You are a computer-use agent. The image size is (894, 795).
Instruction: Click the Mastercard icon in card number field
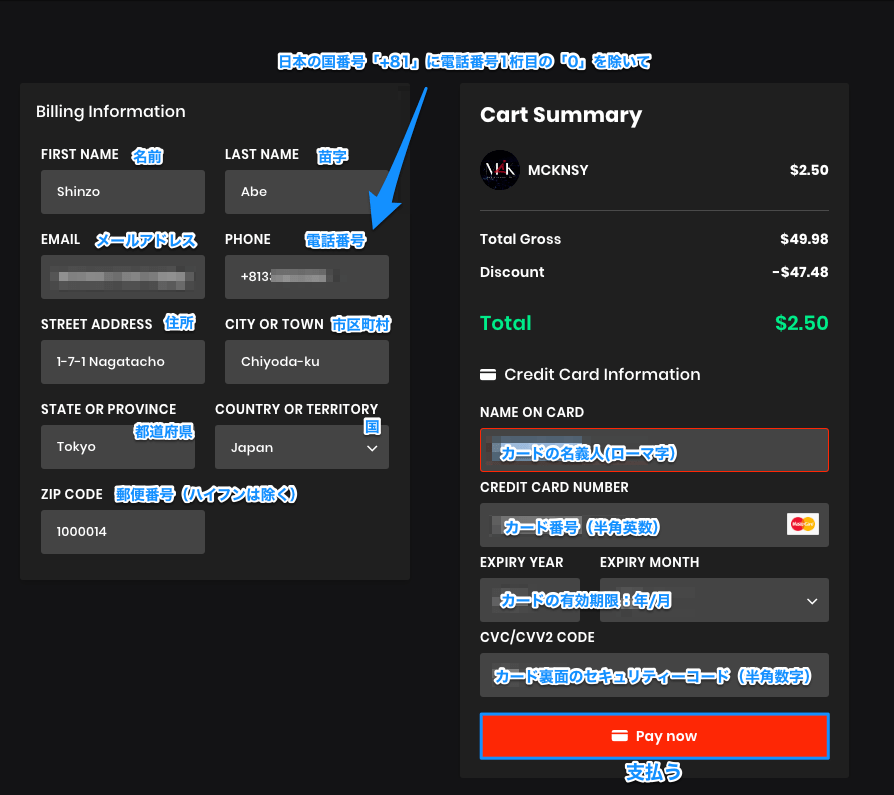click(802, 524)
